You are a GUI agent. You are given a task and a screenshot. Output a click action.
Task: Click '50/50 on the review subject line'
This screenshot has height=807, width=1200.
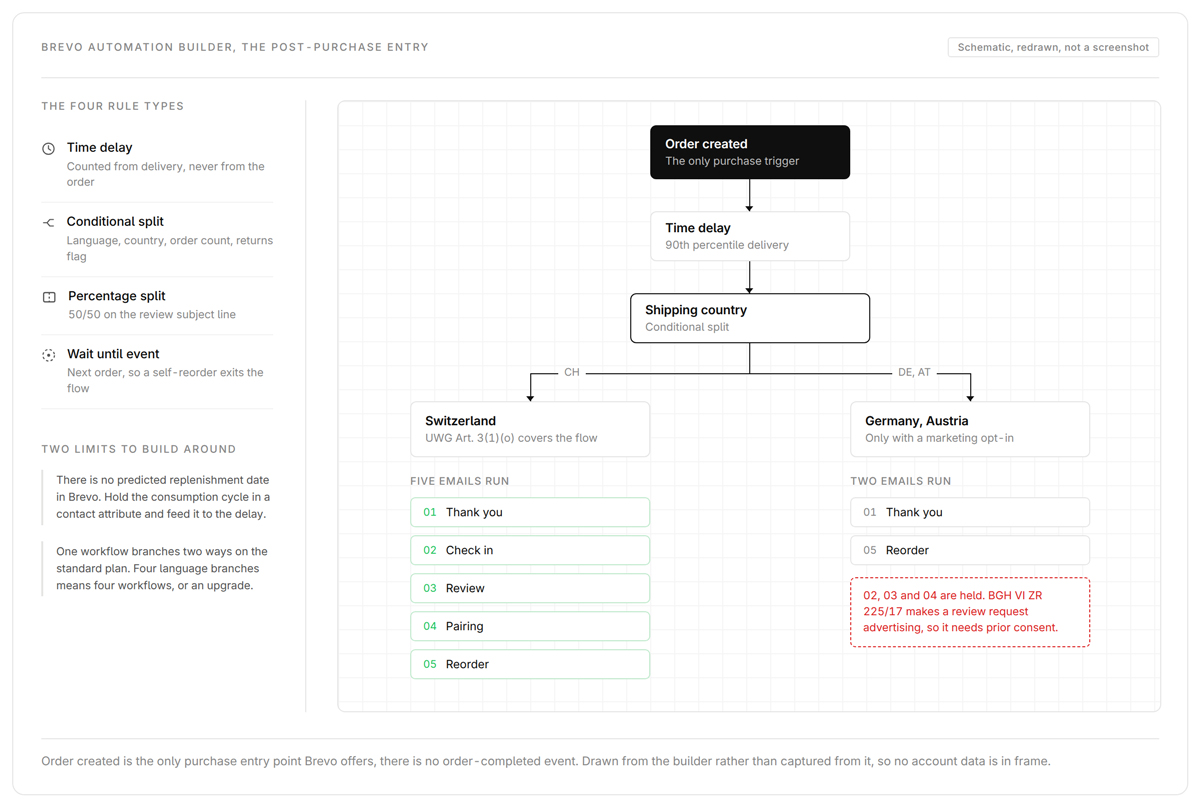(152, 314)
